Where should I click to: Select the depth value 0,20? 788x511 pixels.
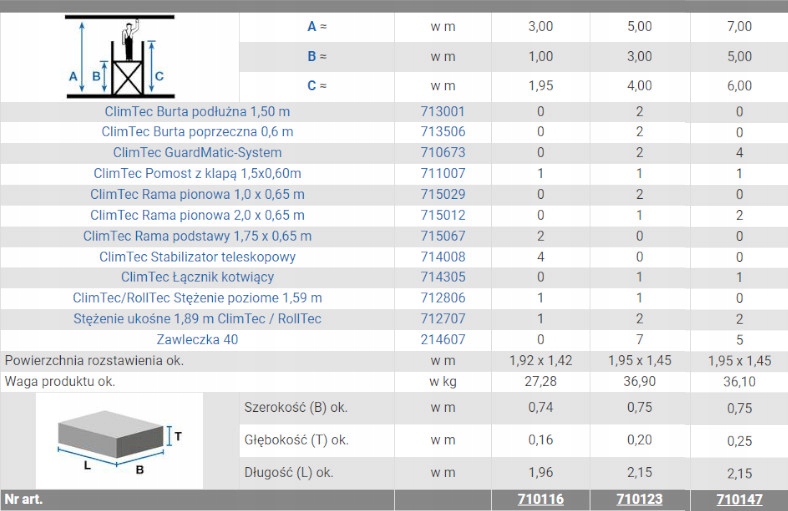(639, 440)
